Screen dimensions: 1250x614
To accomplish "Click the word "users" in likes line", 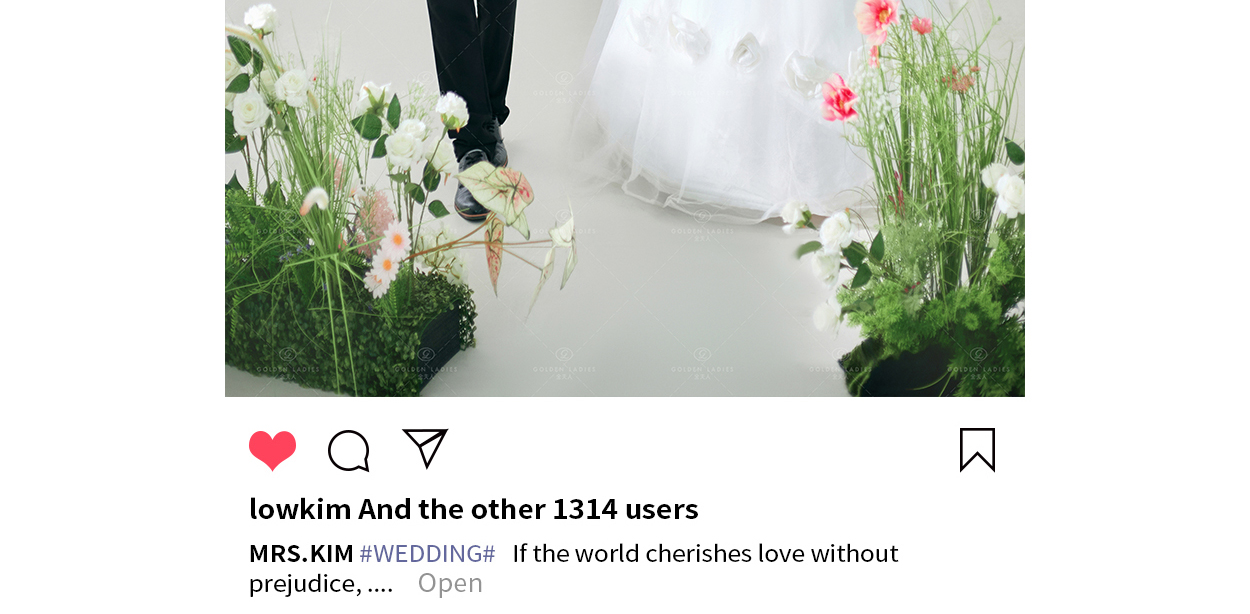I will point(662,509).
